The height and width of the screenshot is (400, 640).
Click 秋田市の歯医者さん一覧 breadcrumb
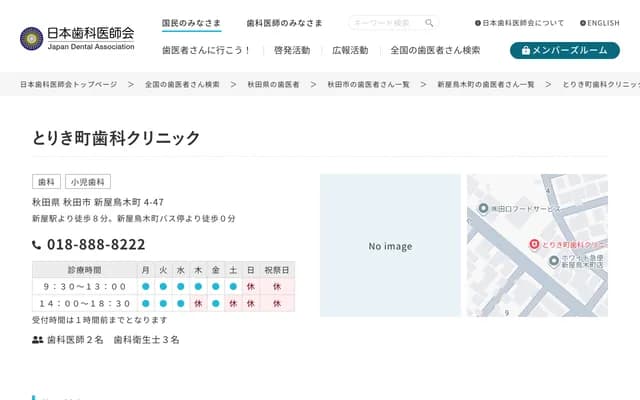(x=368, y=85)
